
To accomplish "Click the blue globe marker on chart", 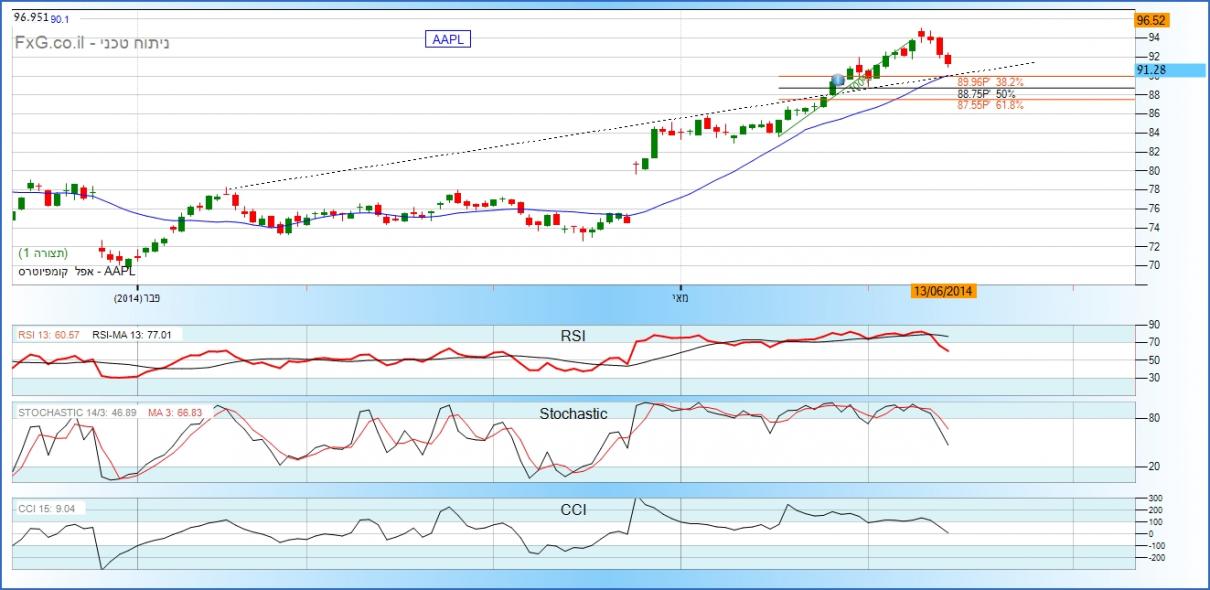I will 838,79.
